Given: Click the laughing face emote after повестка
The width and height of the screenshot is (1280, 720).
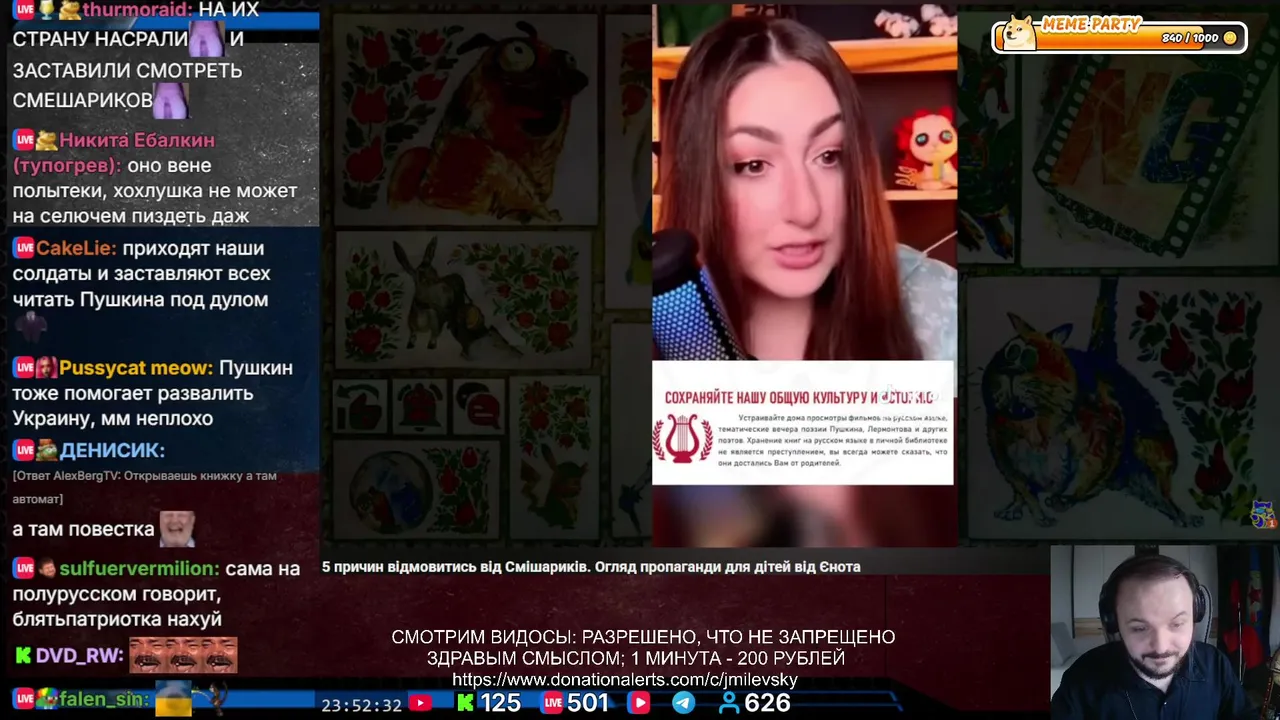Looking at the screenshot, I should (x=177, y=528).
